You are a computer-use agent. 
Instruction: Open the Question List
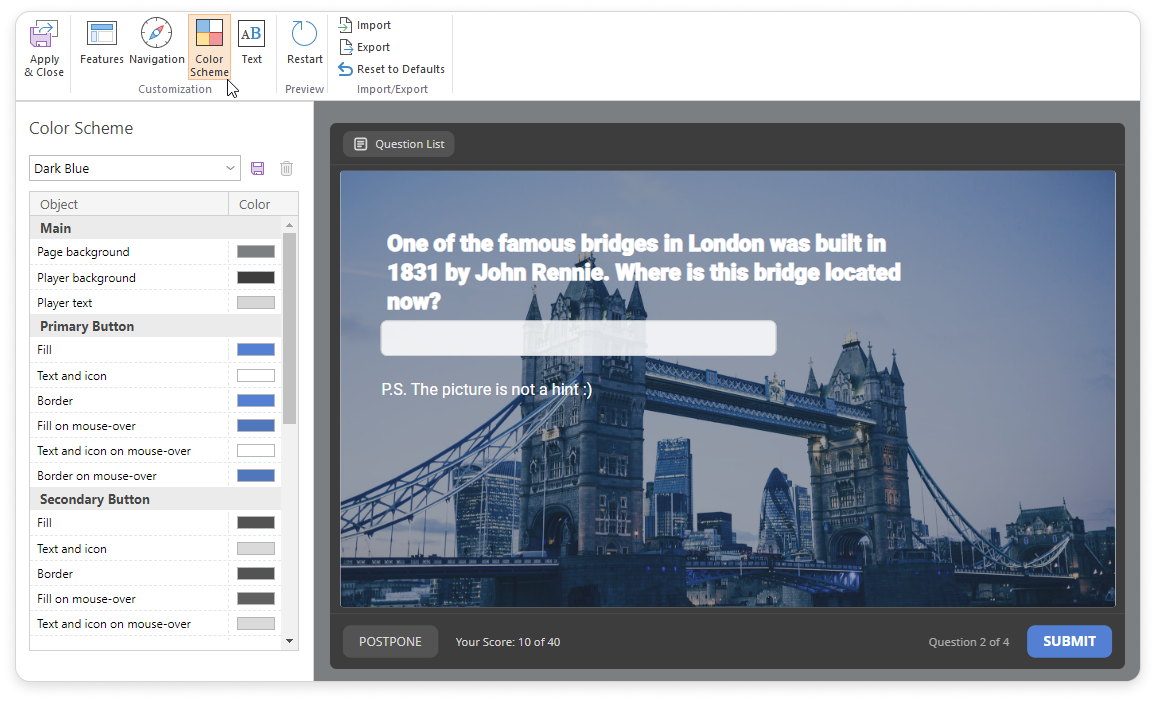399,144
